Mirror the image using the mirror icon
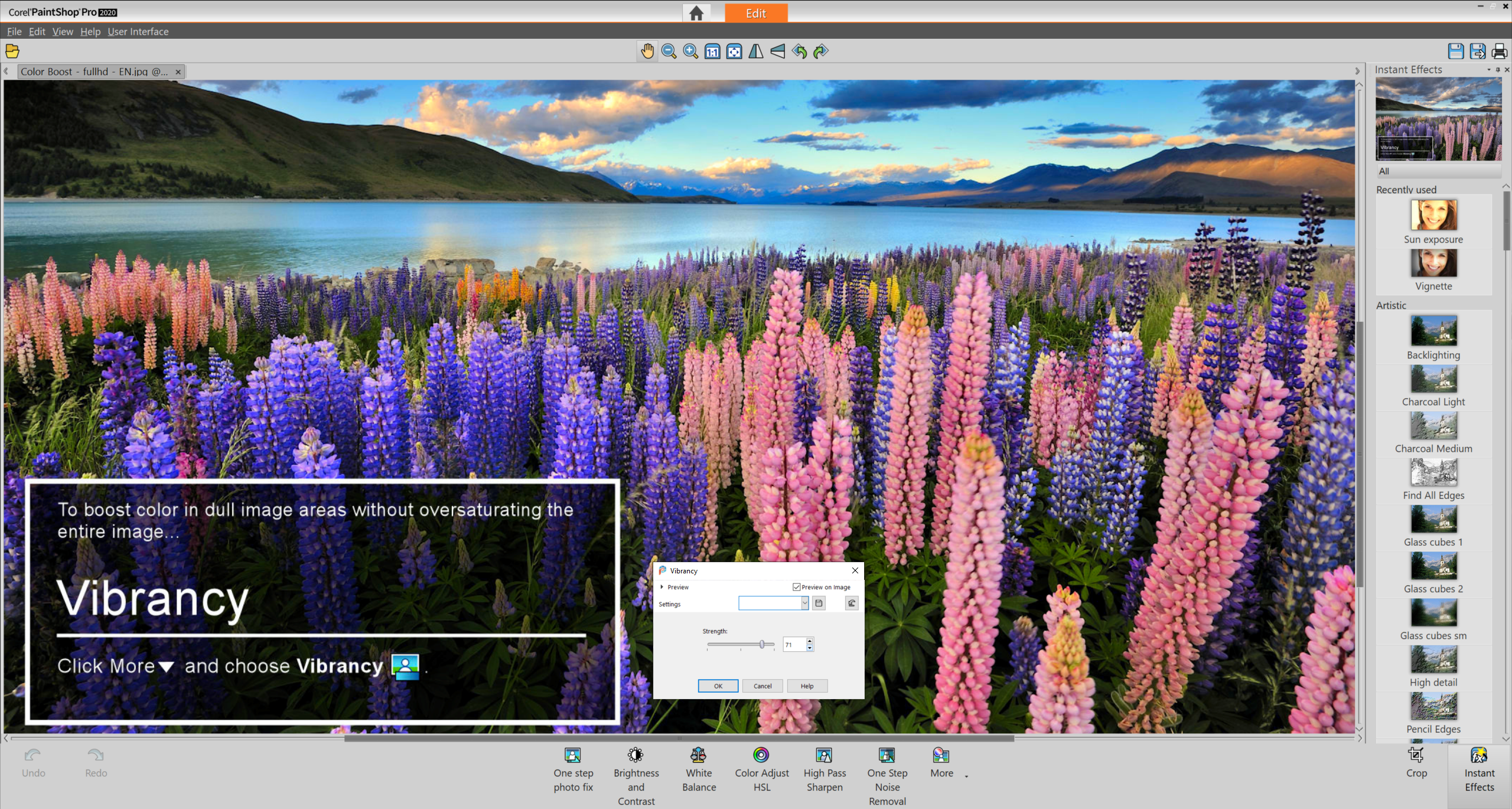 [x=756, y=51]
